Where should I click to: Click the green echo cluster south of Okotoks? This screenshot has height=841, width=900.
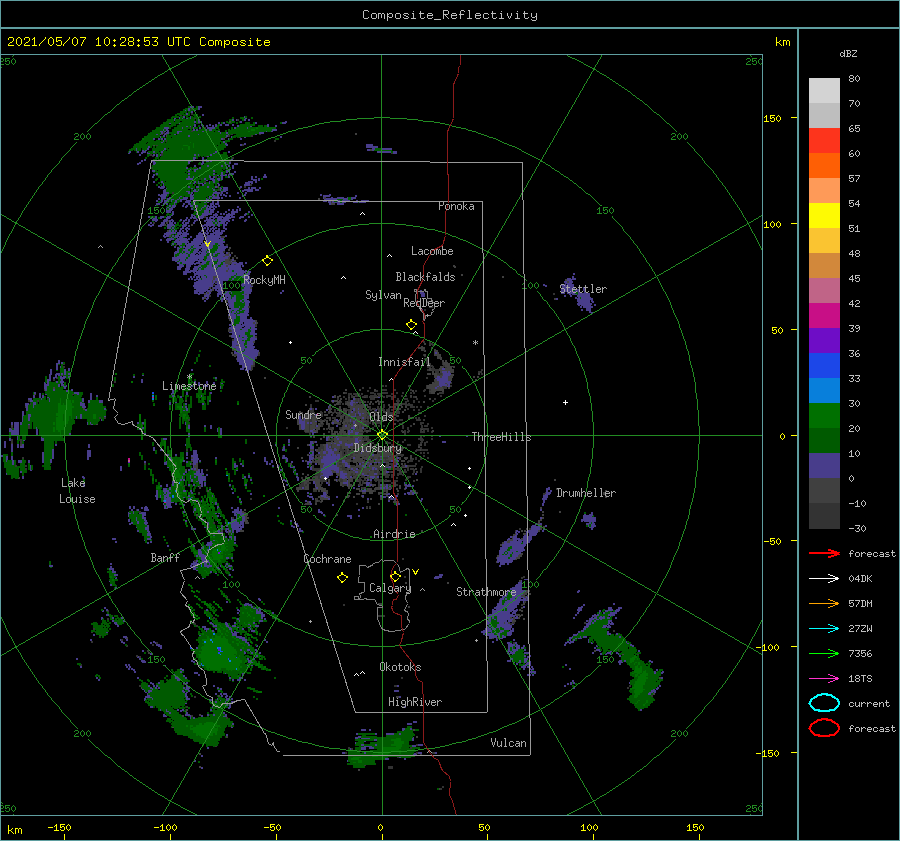tap(383, 746)
